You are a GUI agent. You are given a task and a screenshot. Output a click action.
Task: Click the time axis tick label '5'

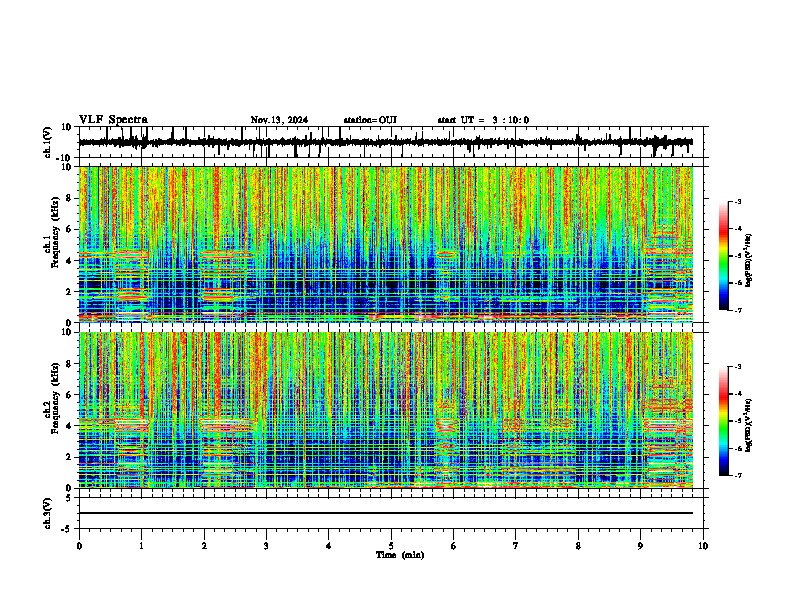[x=391, y=546]
